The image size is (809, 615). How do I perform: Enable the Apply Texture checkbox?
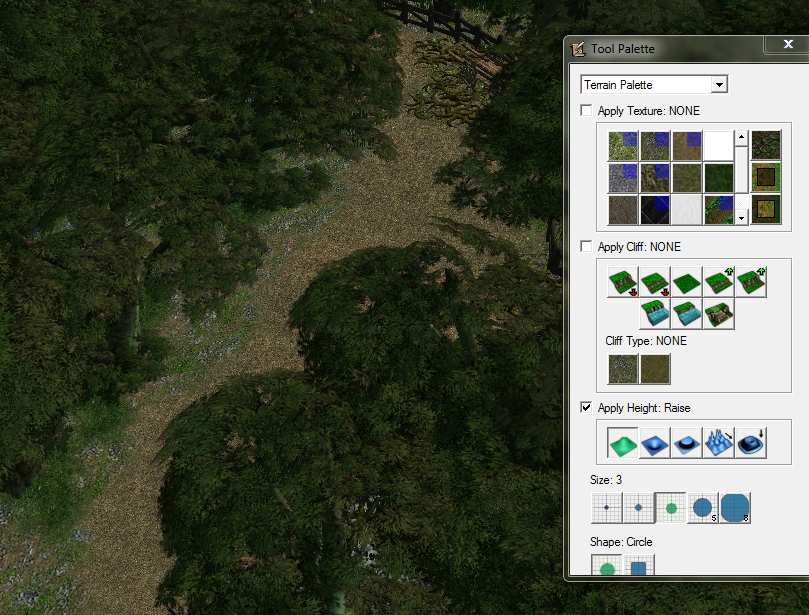coord(586,110)
